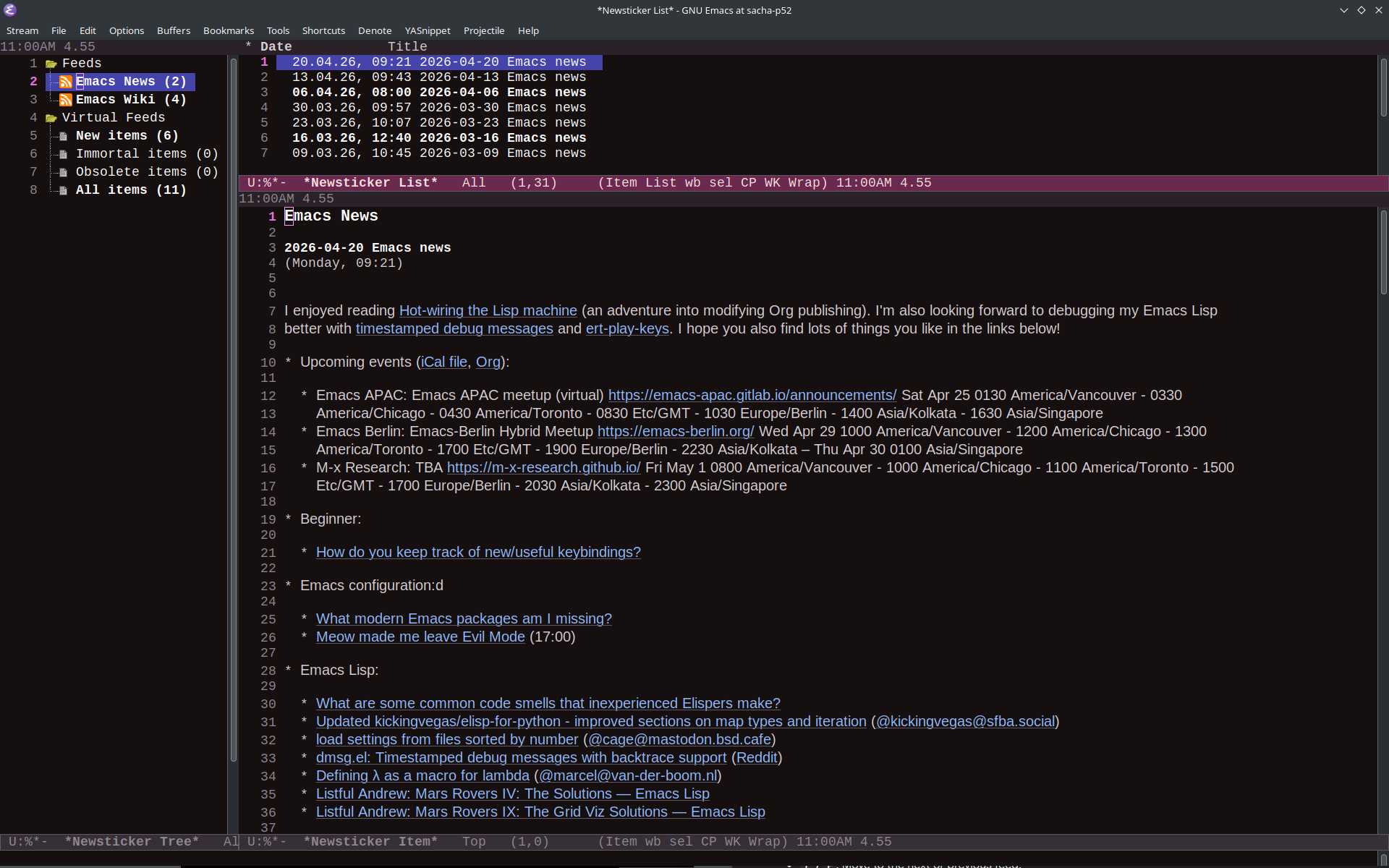Screen dimensions: 1389x868
Task: Click the Emacs application icon in the title bar
Action: pos(10,10)
